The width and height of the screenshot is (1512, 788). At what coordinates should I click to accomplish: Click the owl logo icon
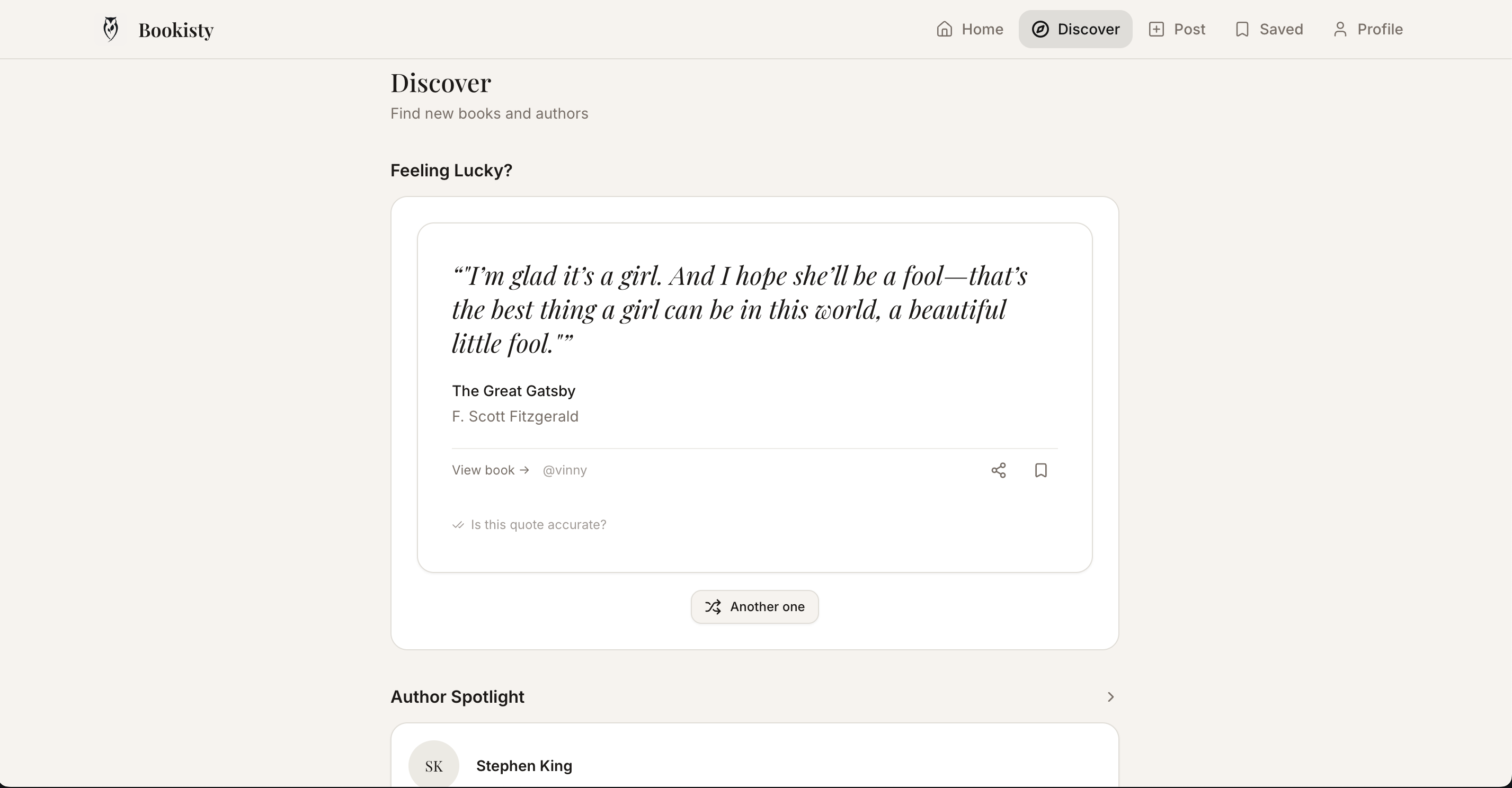(x=110, y=28)
